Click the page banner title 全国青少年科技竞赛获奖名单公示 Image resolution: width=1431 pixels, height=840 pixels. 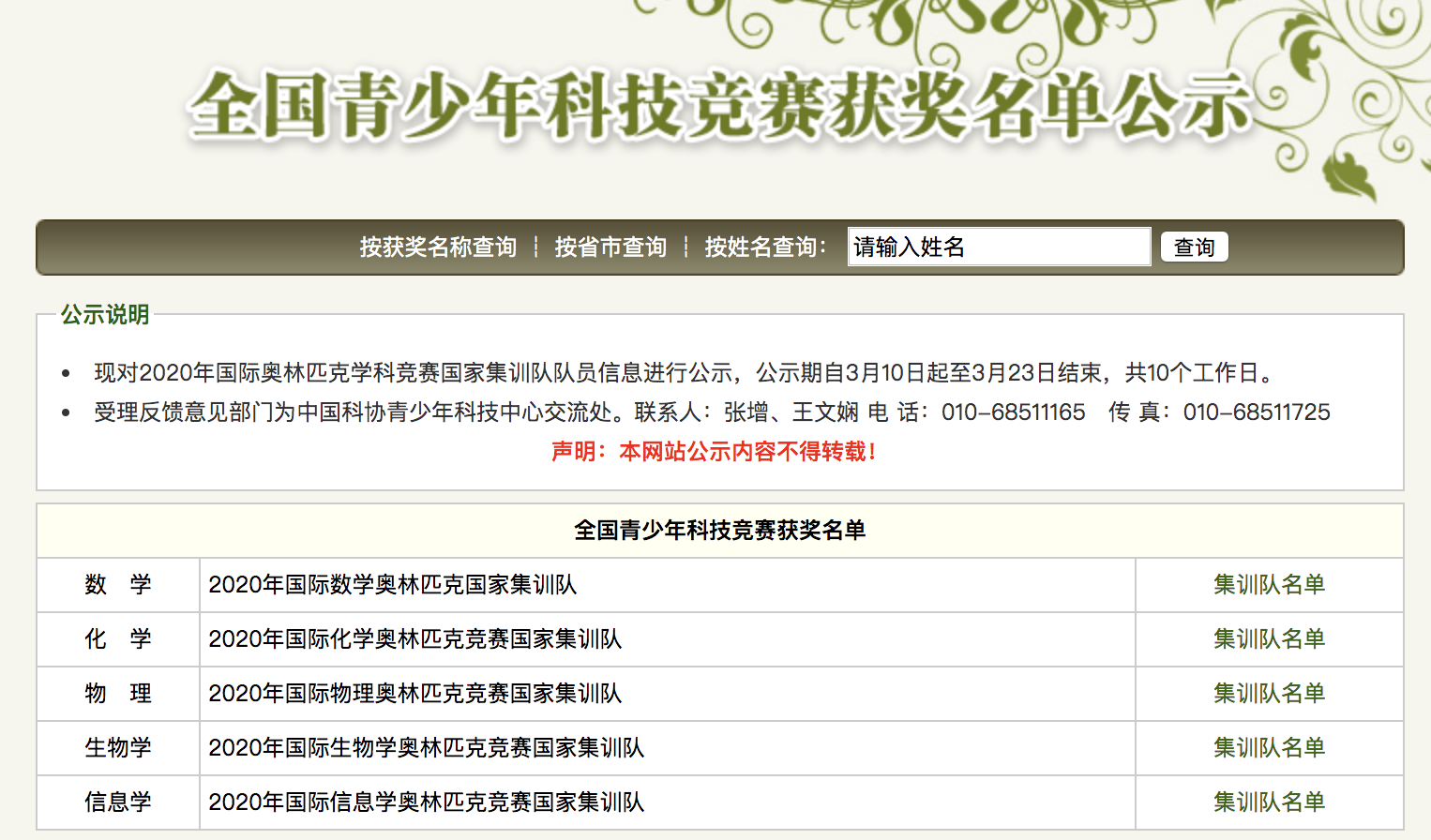[719, 105]
